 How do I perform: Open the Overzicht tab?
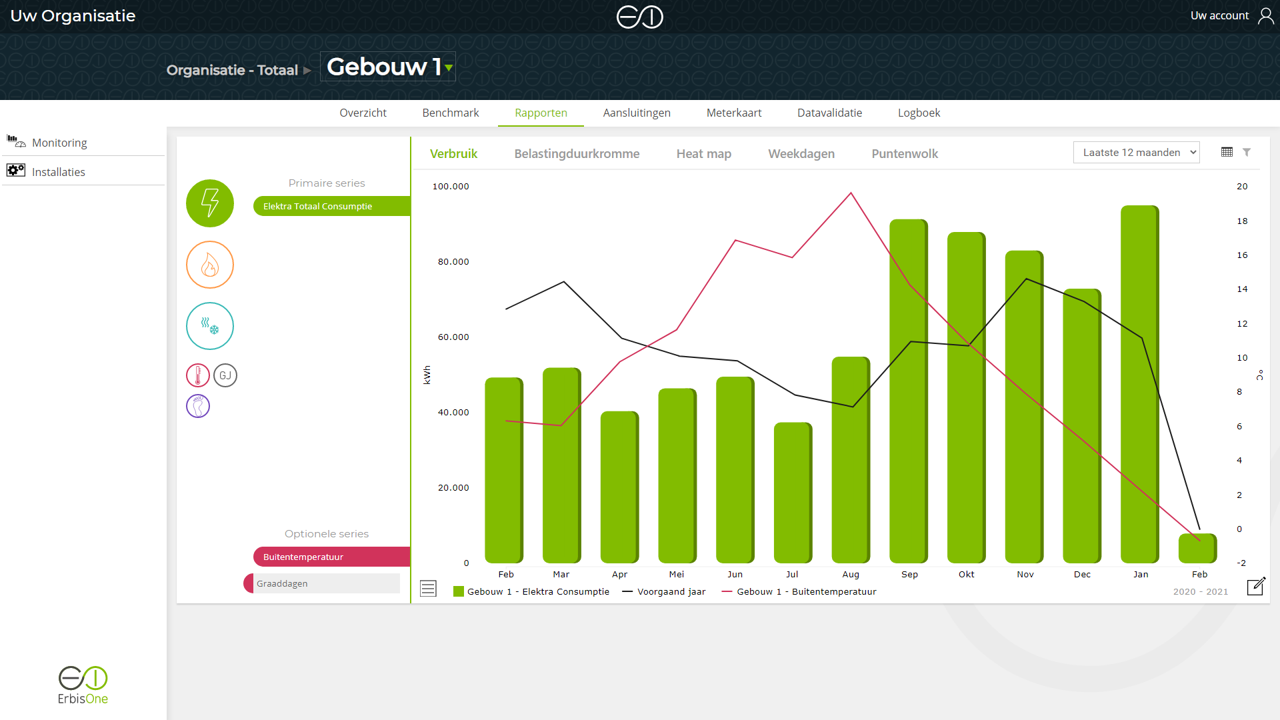tap(363, 113)
